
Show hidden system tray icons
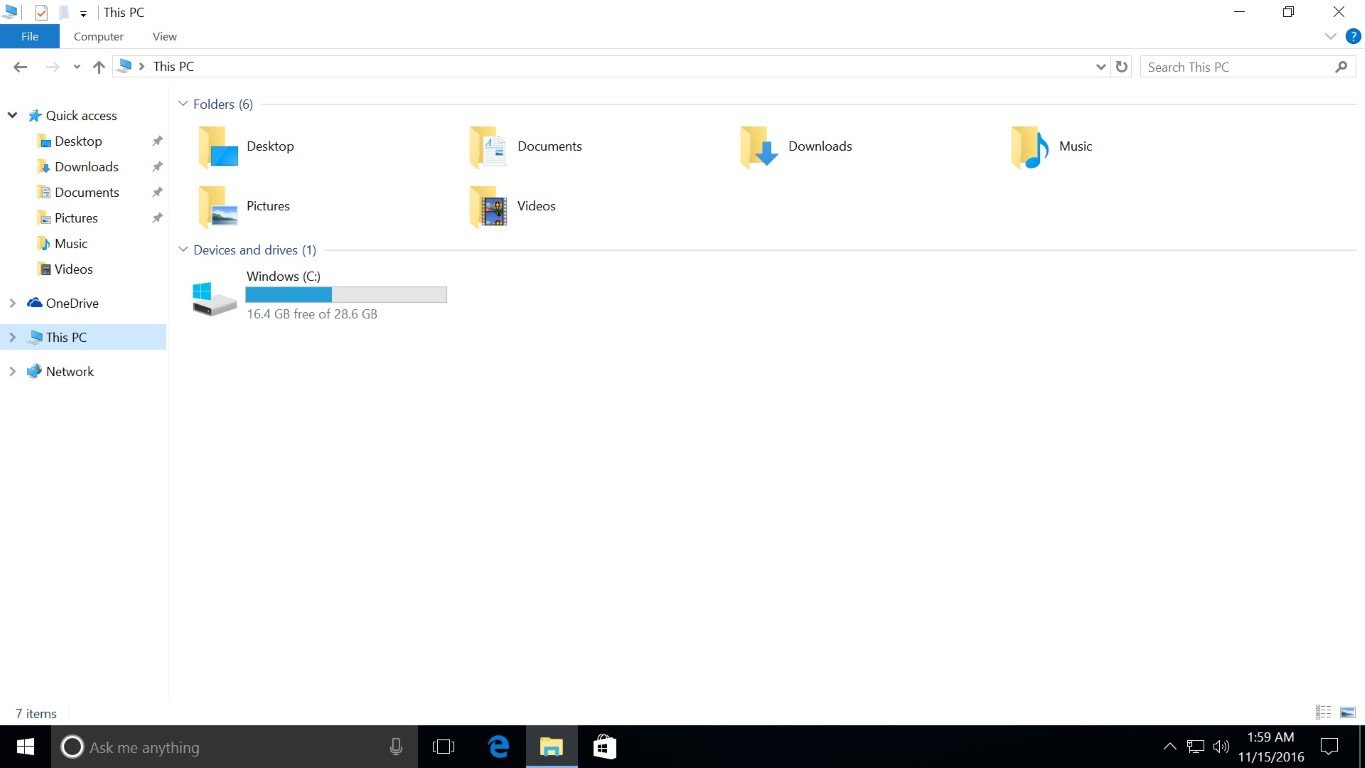[x=1170, y=747]
